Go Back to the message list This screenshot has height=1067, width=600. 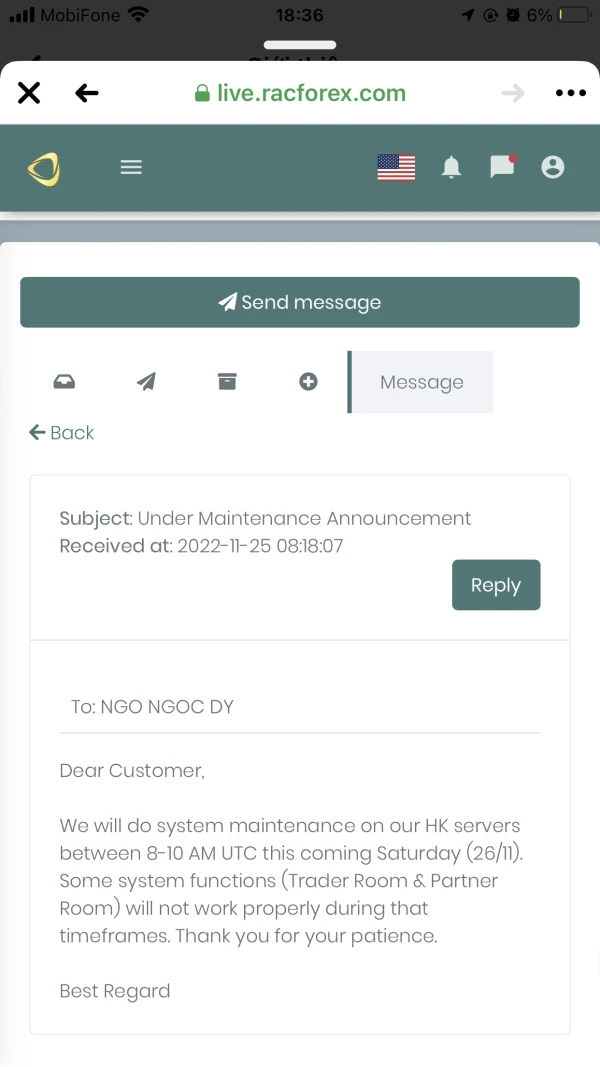coord(62,433)
